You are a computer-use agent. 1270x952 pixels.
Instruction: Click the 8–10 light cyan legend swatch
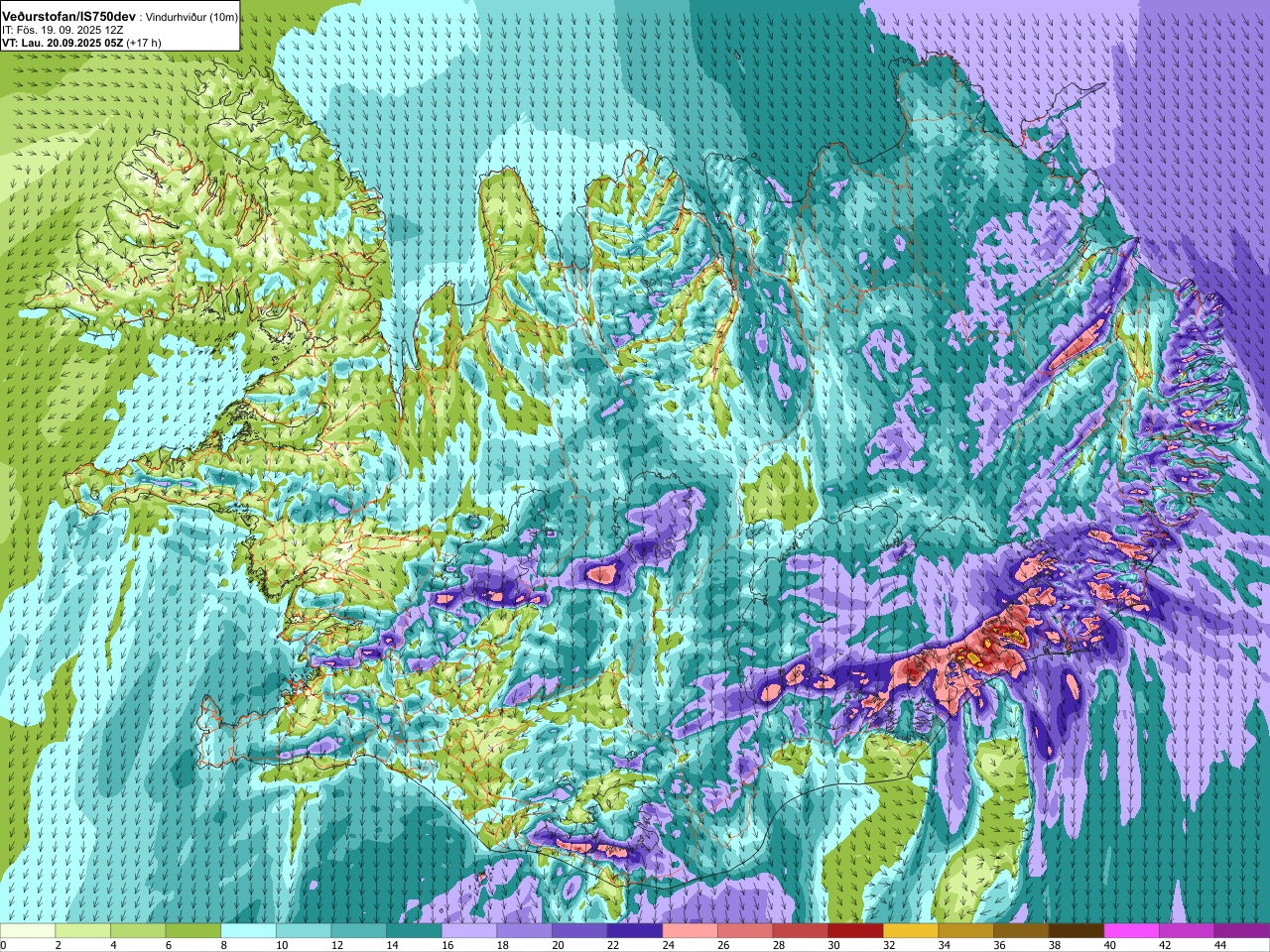(248, 931)
